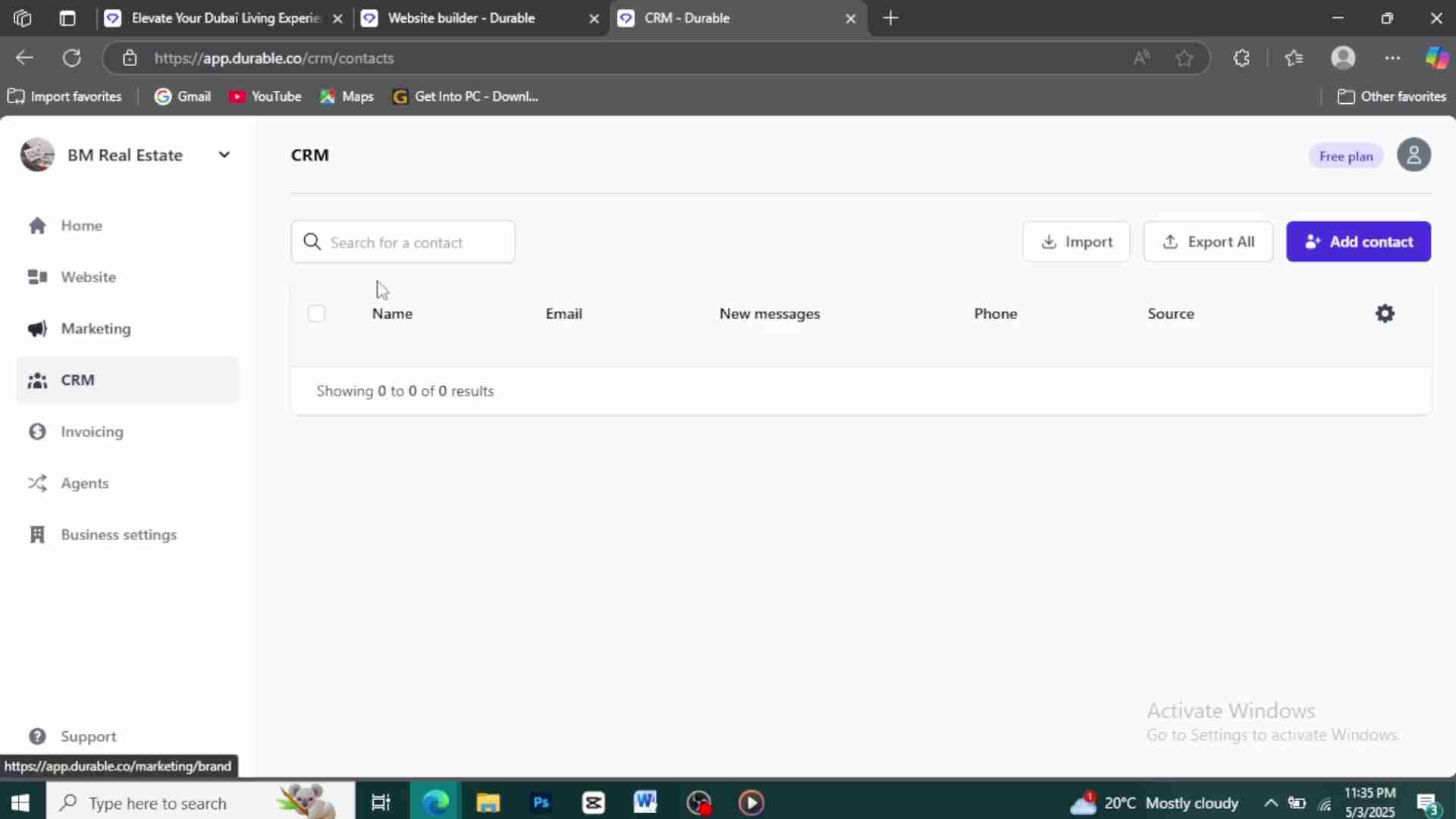Screen dimensions: 1456x819
Task: Open the user profile avatar icon
Action: click(x=1414, y=155)
